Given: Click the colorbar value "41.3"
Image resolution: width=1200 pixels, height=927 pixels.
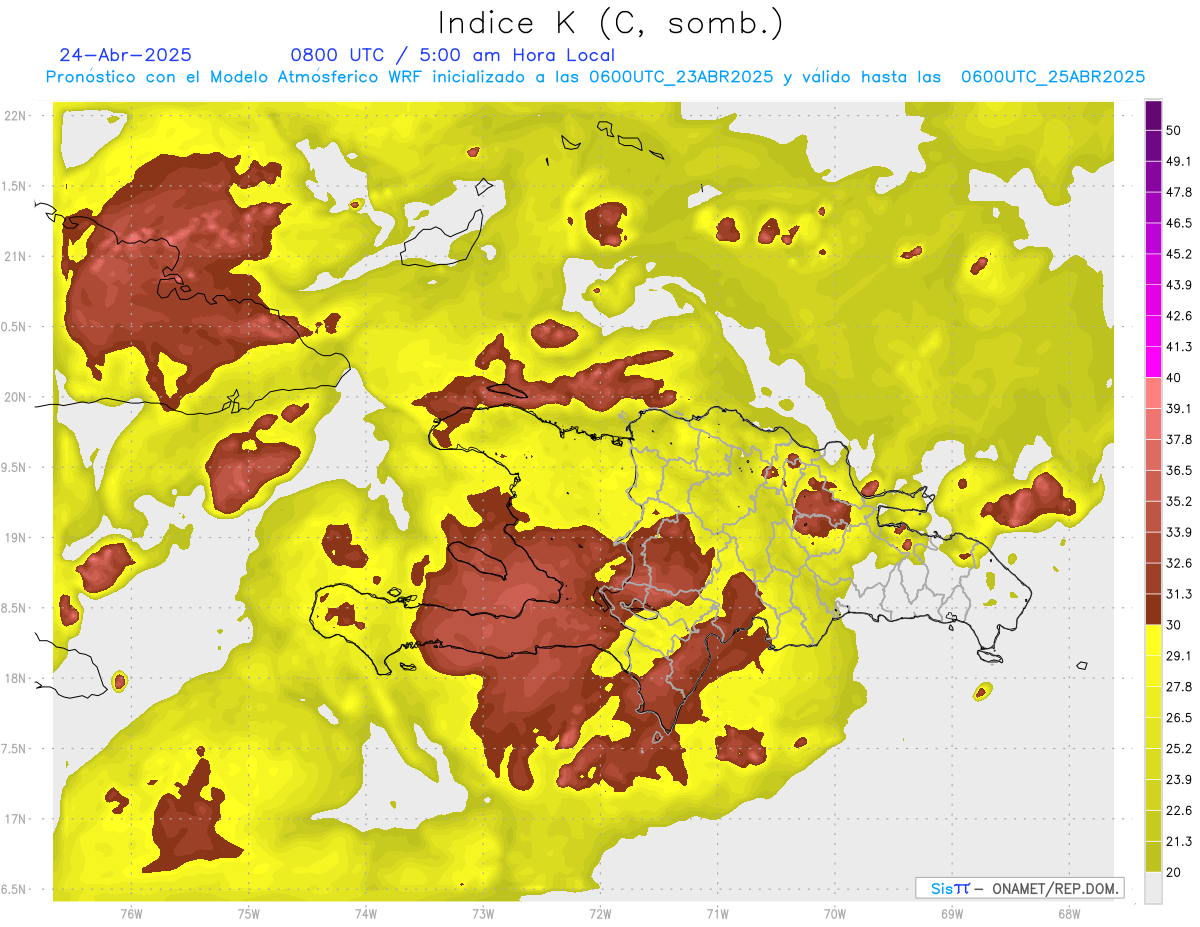Looking at the screenshot, I should 1179,347.
